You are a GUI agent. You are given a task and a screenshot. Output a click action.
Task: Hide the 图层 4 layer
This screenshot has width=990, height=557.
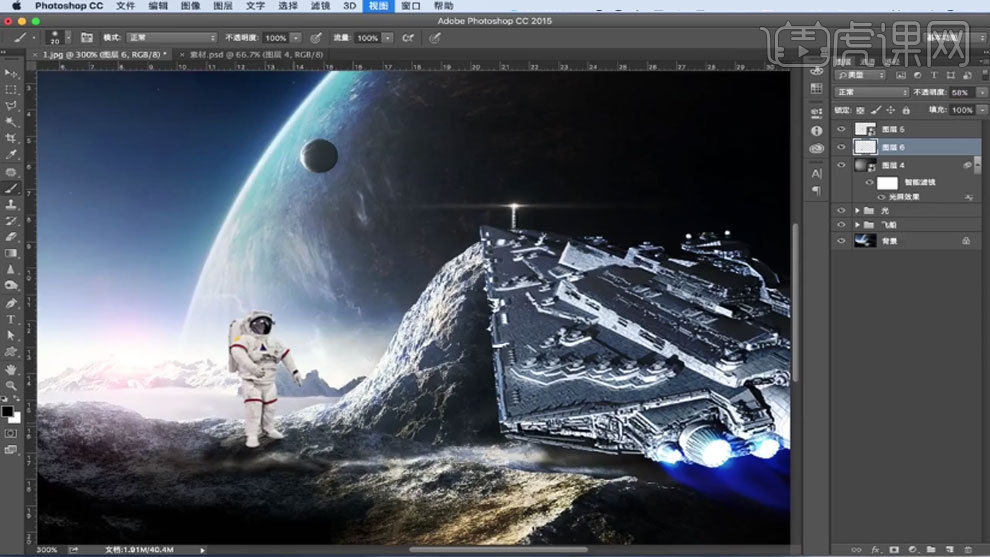click(841, 165)
